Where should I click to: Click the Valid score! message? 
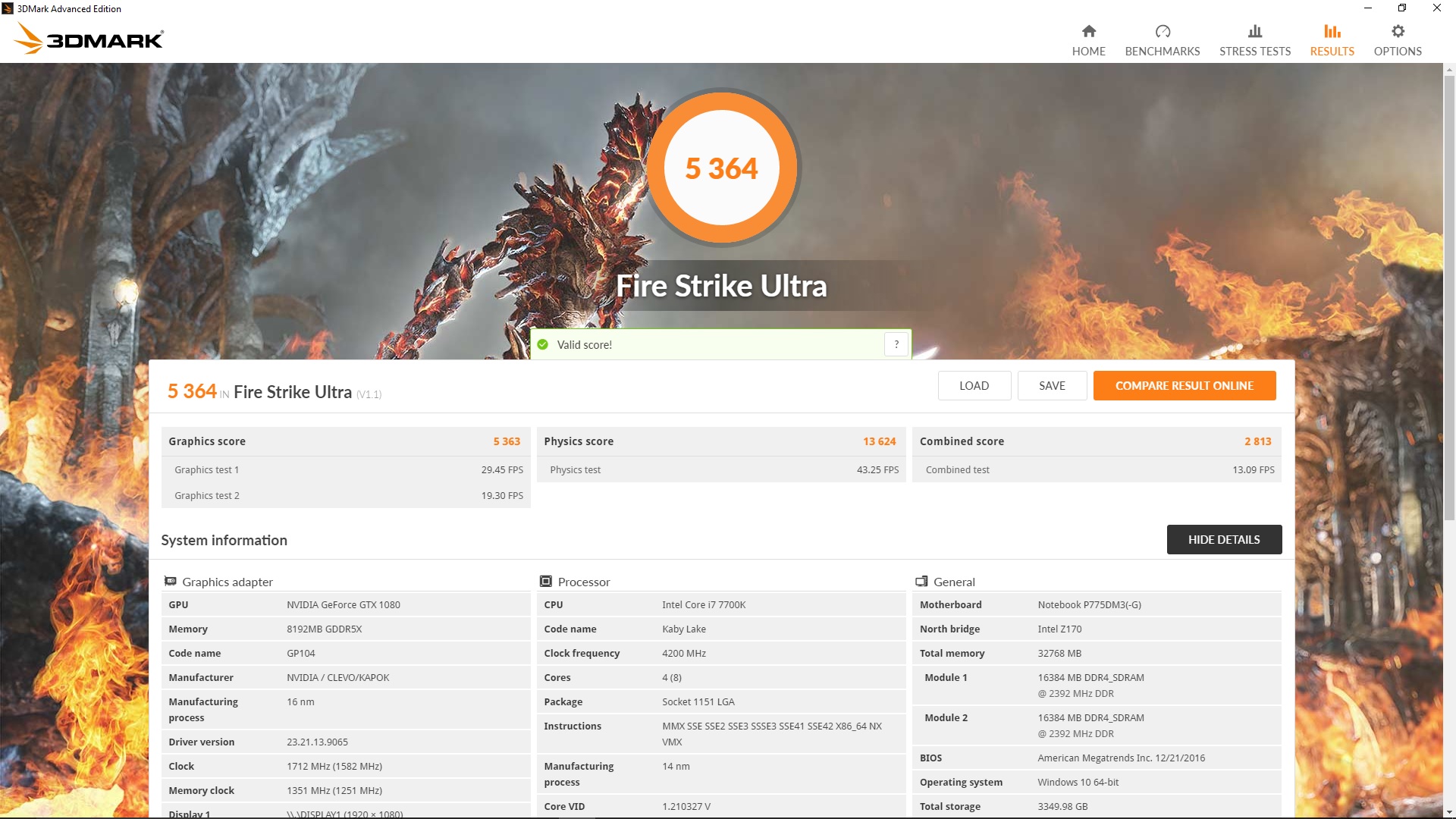[x=584, y=344]
